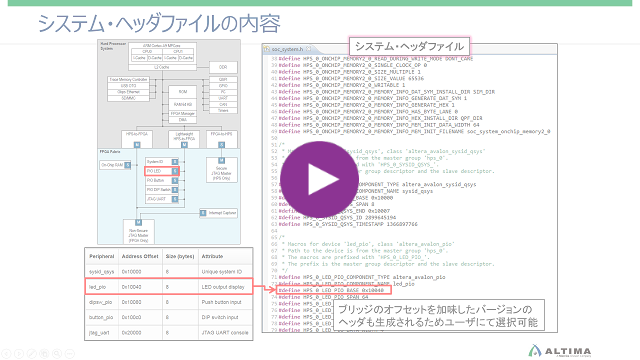Click the On-Chip RAM block
Viewport: 640px width, 360px height.
pyautogui.click(x=115, y=165)
